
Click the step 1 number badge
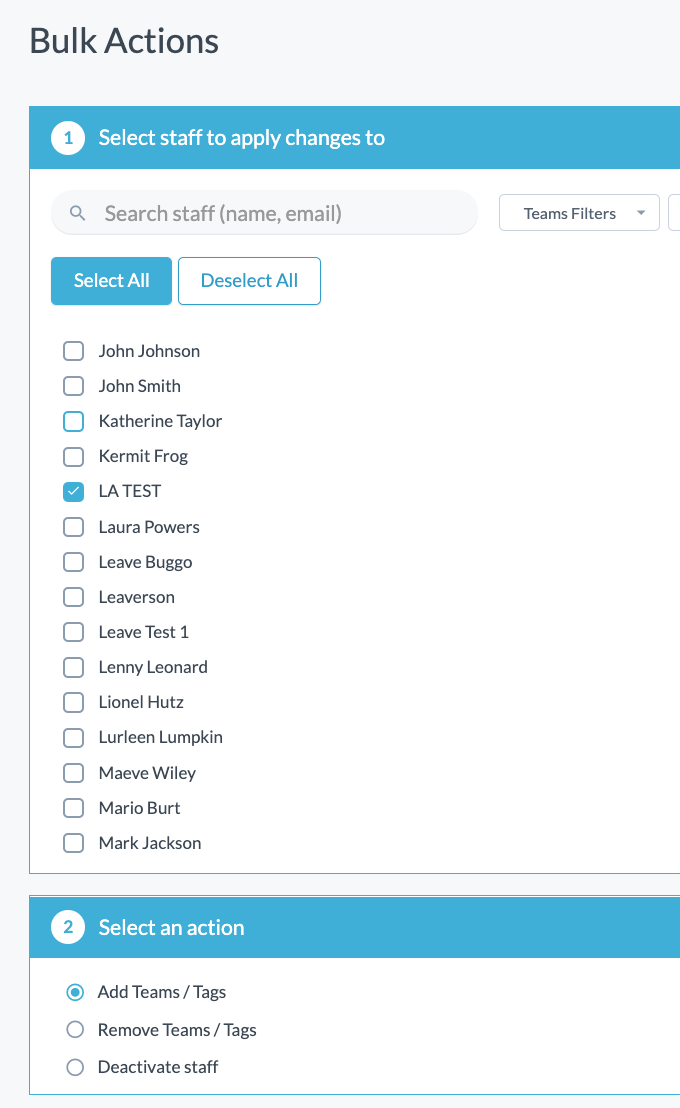[x=68, y=138]
